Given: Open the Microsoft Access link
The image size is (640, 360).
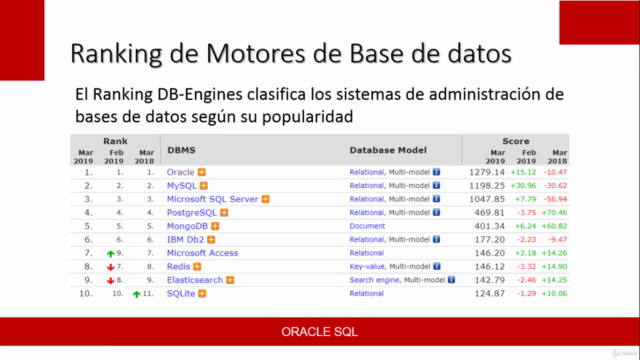Looking at the screenshot, I should [202, 253].
